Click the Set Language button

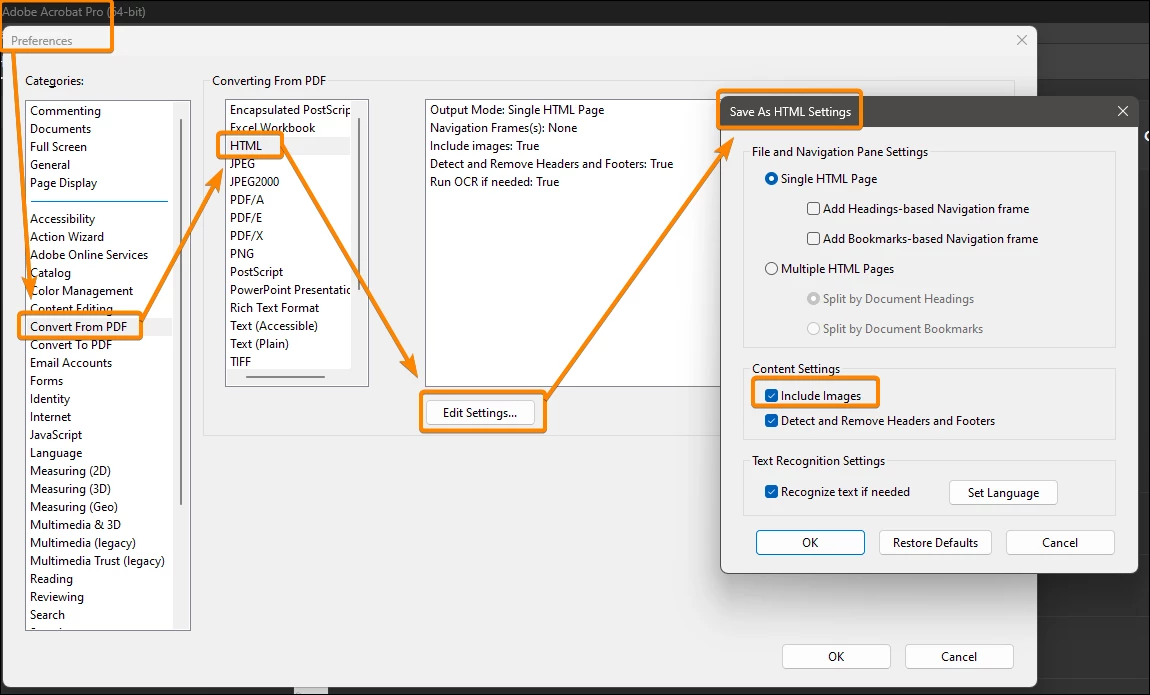(1003, 493)
